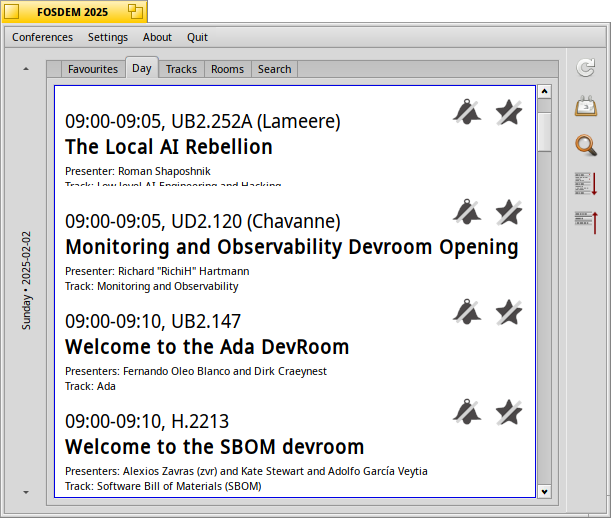Open the Settings menu
The height and width of the screenshot is (518, 611).
pos(108,37)
